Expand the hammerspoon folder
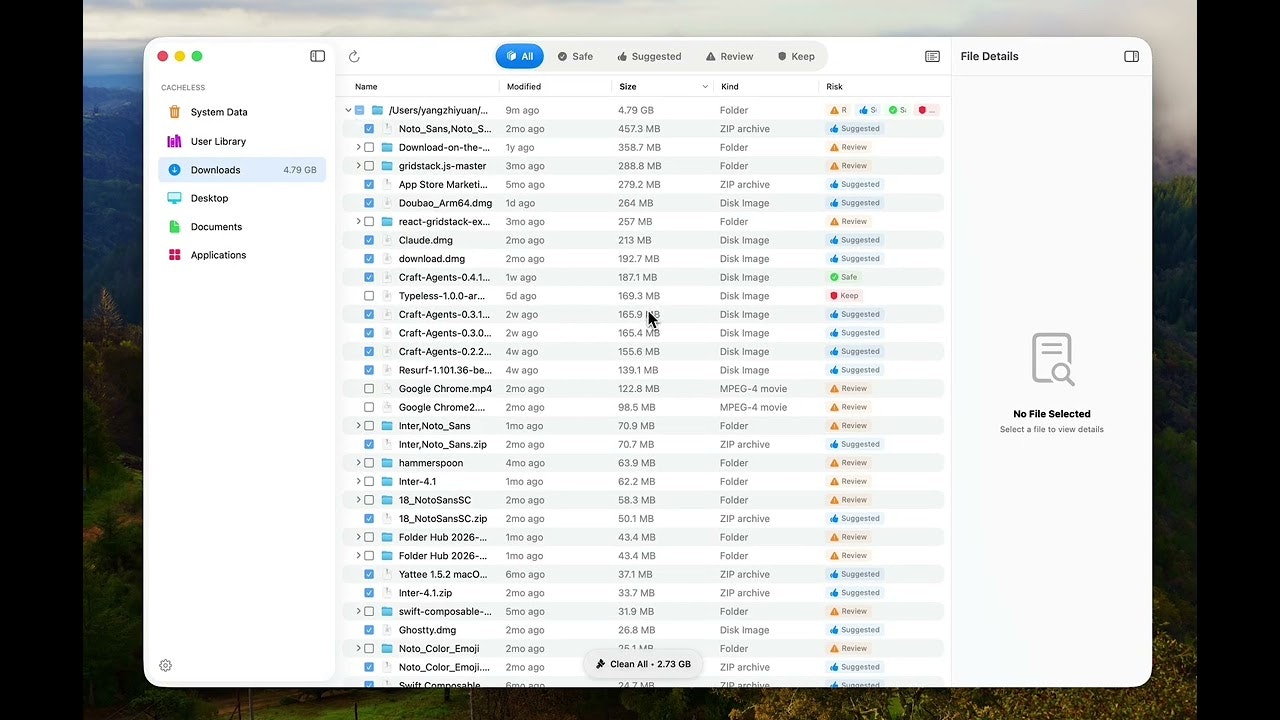 coord(358,463)
